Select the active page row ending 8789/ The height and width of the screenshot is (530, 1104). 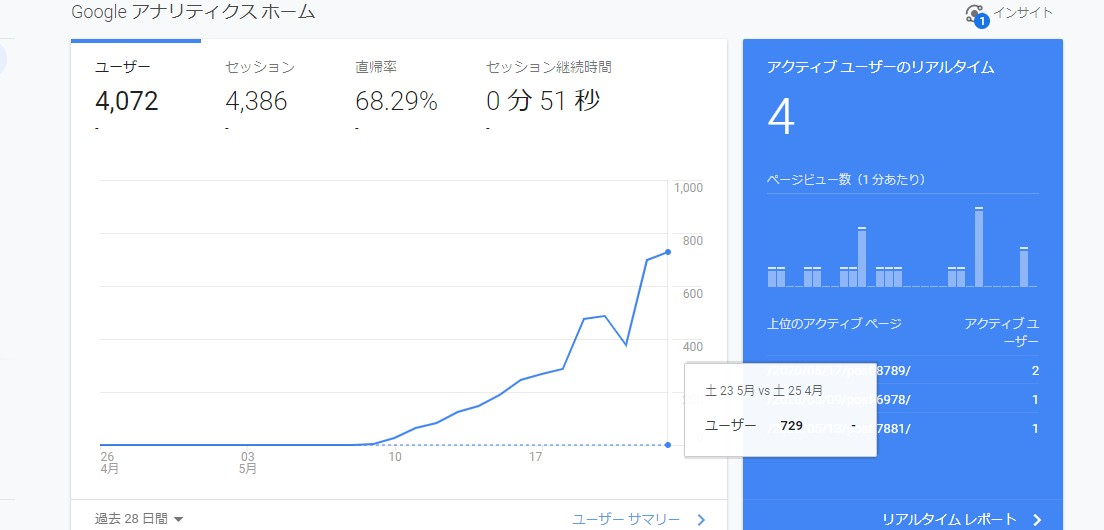tap(903, 371)
